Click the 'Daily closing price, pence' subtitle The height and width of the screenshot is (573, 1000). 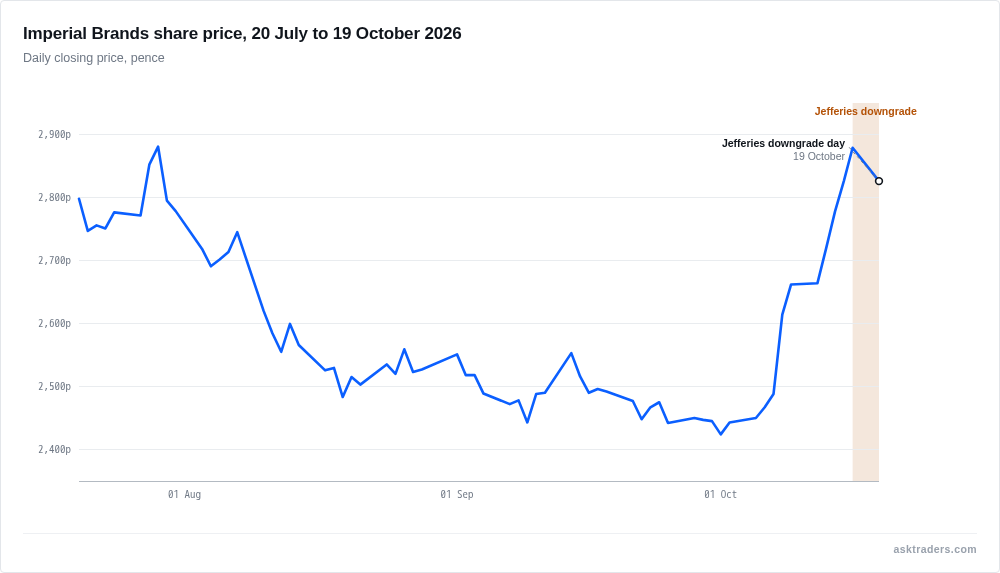click(94, 58)
